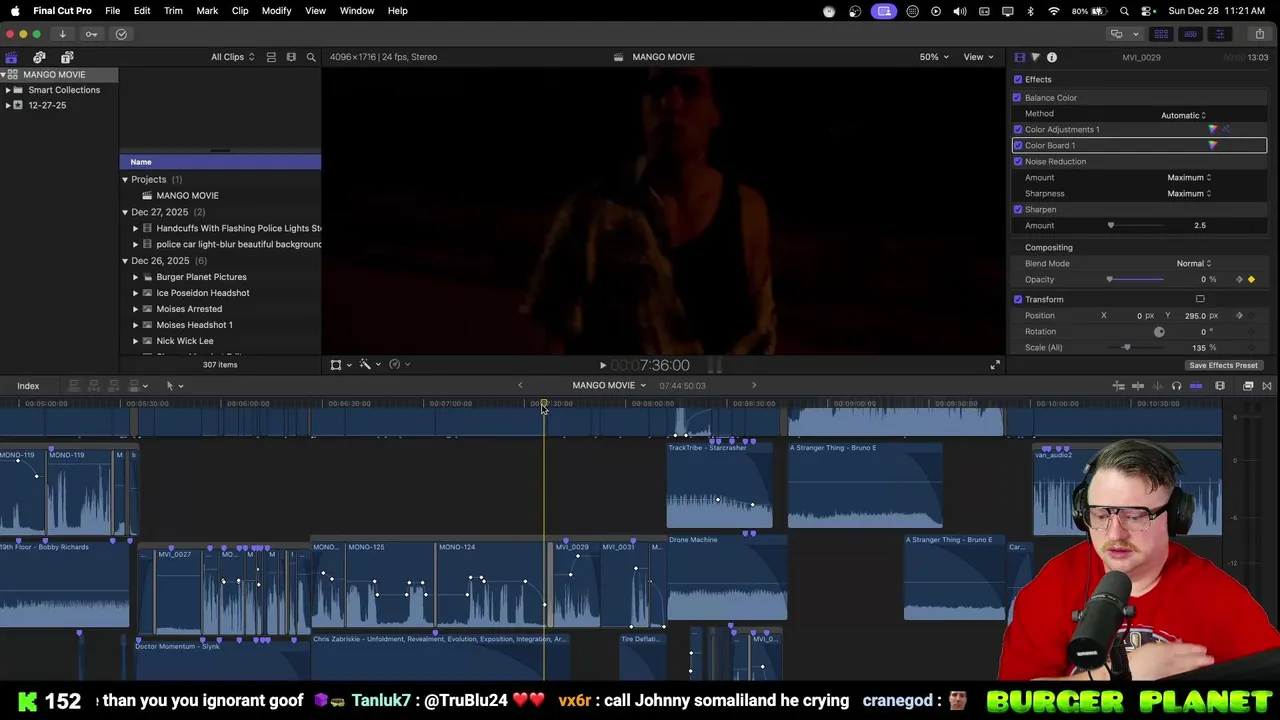
Task: Open the Clip menu
Action: point(240,11)
